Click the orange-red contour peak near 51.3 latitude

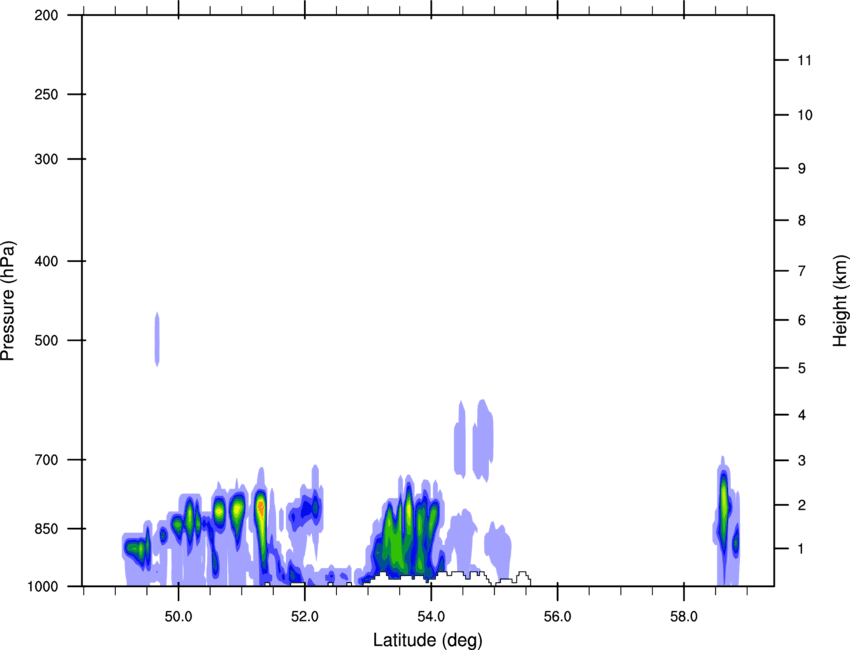click(x=261, y=508)
